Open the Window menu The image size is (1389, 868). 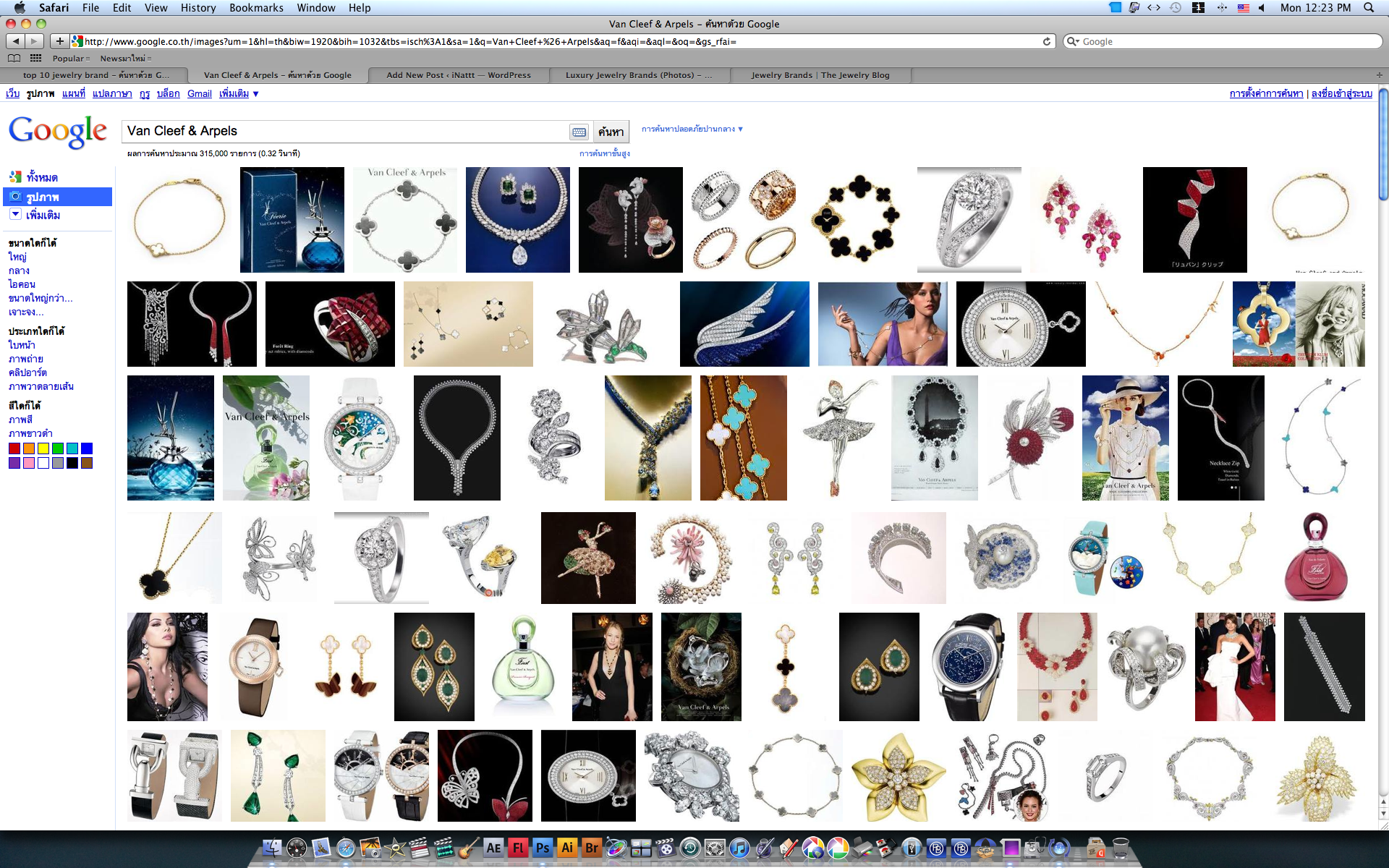click(x=316, y=7)
